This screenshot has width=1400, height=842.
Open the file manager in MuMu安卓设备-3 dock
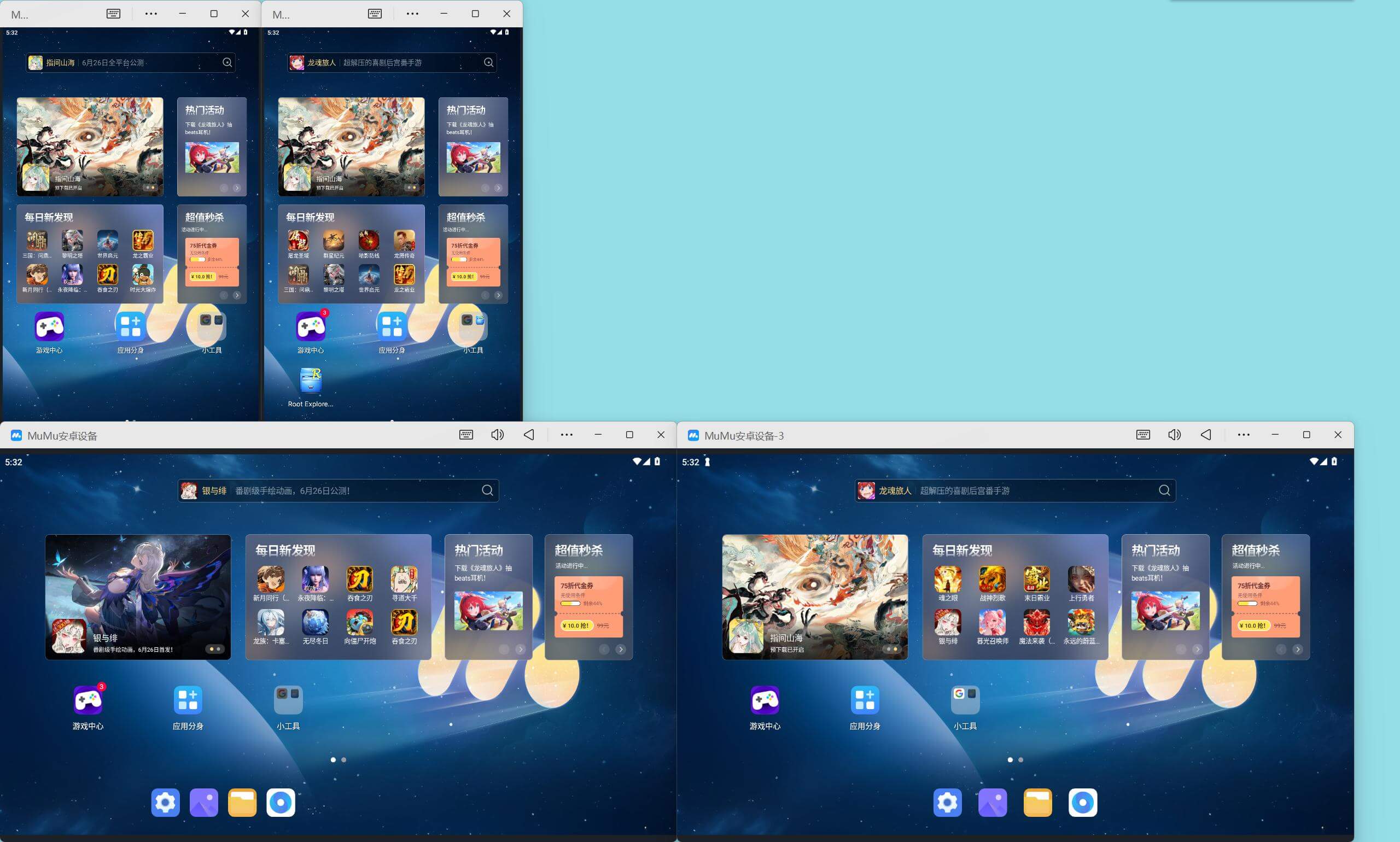click(x=1038, y=802)
